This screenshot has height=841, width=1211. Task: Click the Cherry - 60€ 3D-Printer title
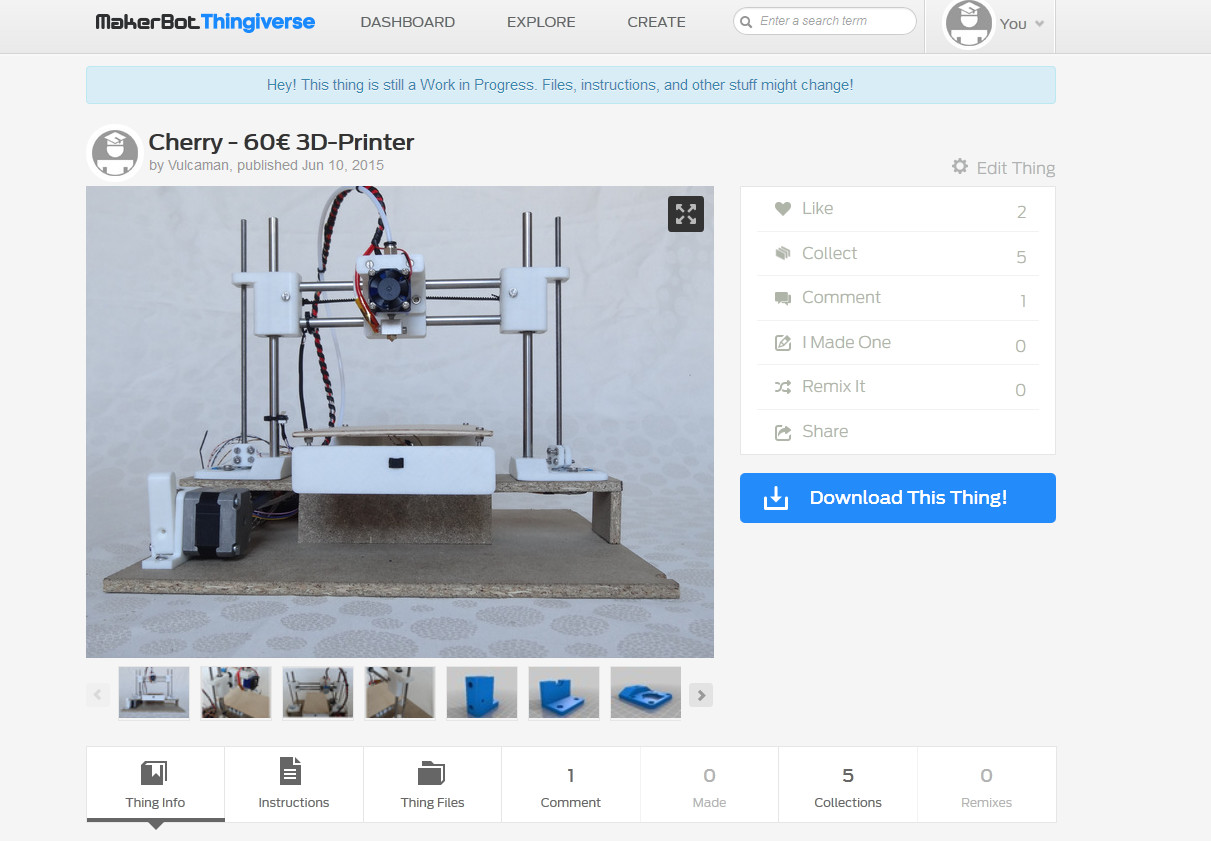click(281, 142)
